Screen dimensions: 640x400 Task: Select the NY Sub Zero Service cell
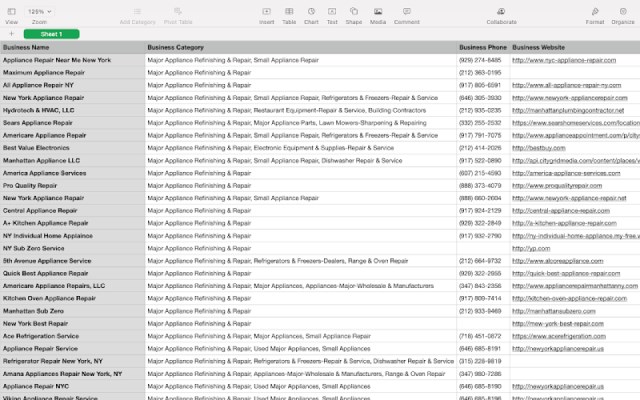(73, 248)
